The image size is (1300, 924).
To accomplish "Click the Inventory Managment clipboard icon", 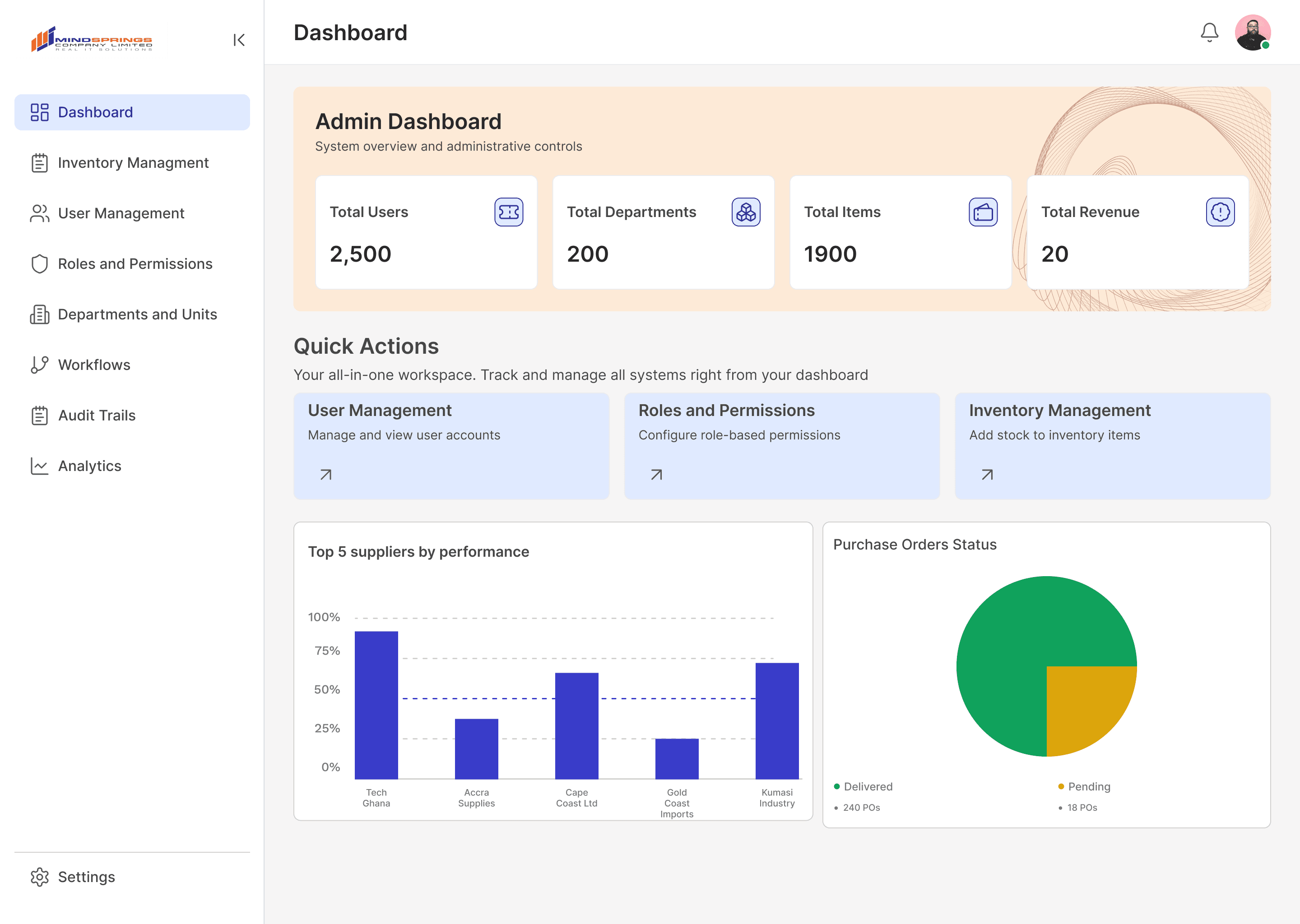I will click(x=39, y=163).
